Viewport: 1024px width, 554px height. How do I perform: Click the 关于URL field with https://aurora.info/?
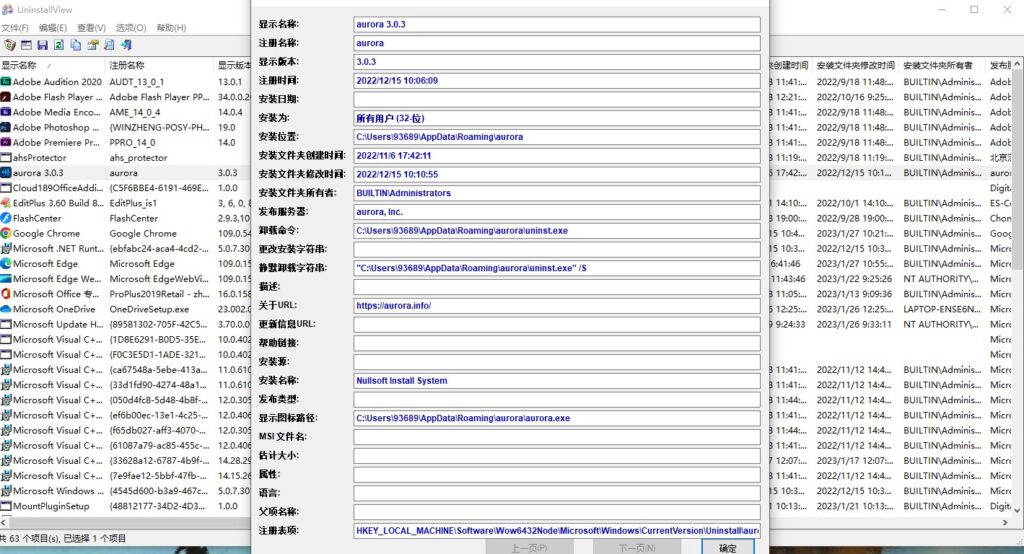[x=557, y=305]
